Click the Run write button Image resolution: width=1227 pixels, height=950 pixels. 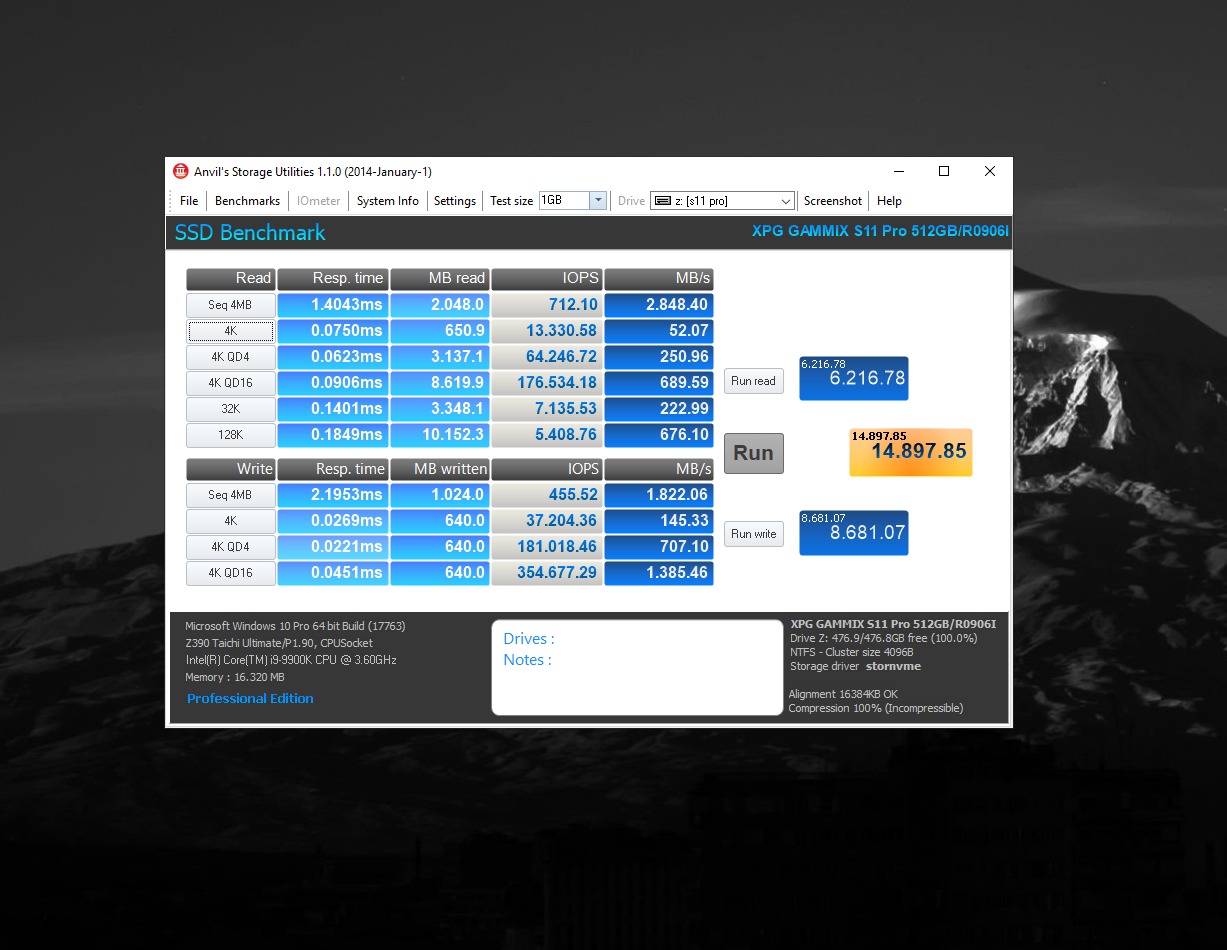point(754,534)
